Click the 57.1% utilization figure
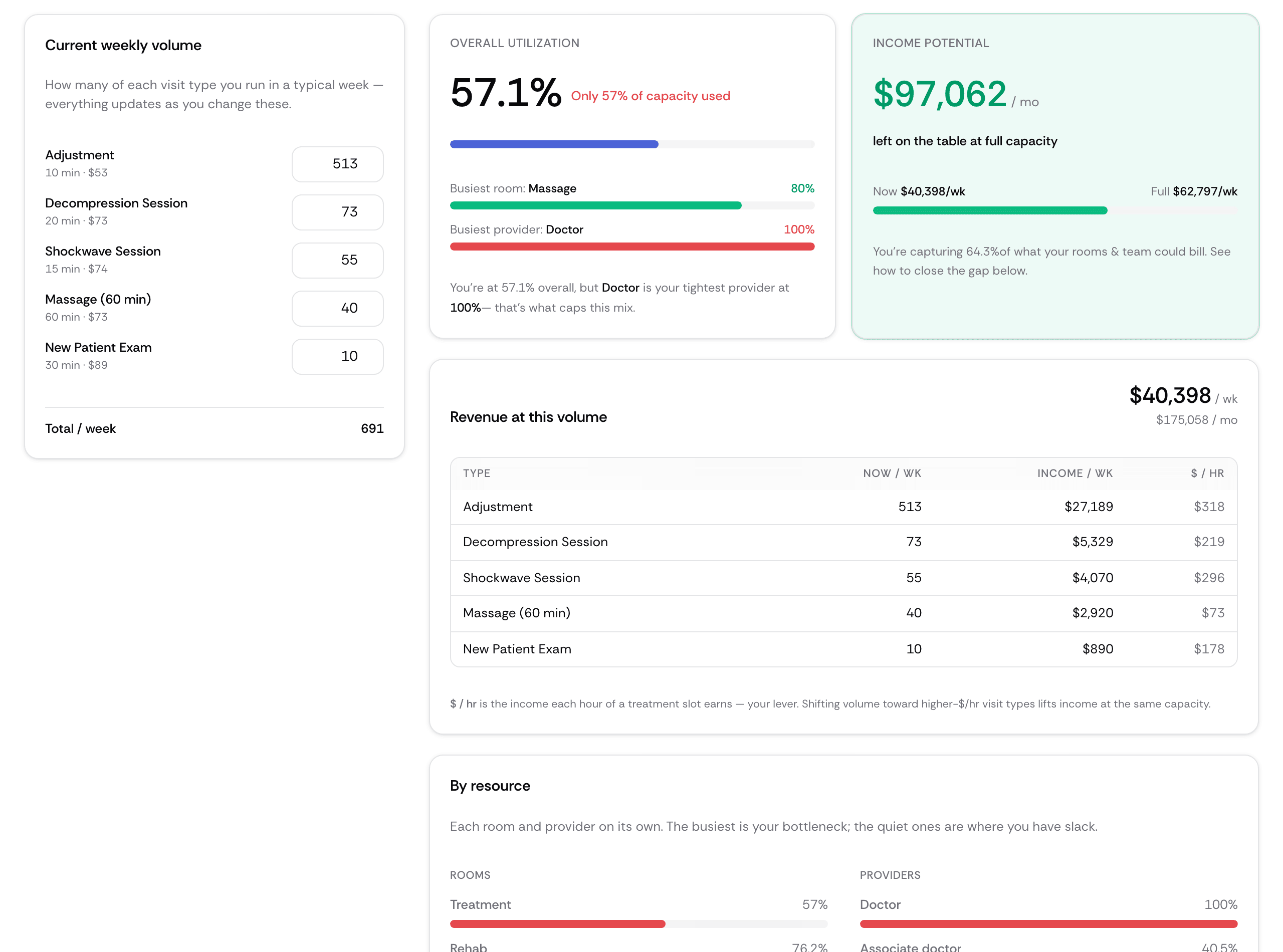Screen dimensions: 1283x952 pos(506,93)
